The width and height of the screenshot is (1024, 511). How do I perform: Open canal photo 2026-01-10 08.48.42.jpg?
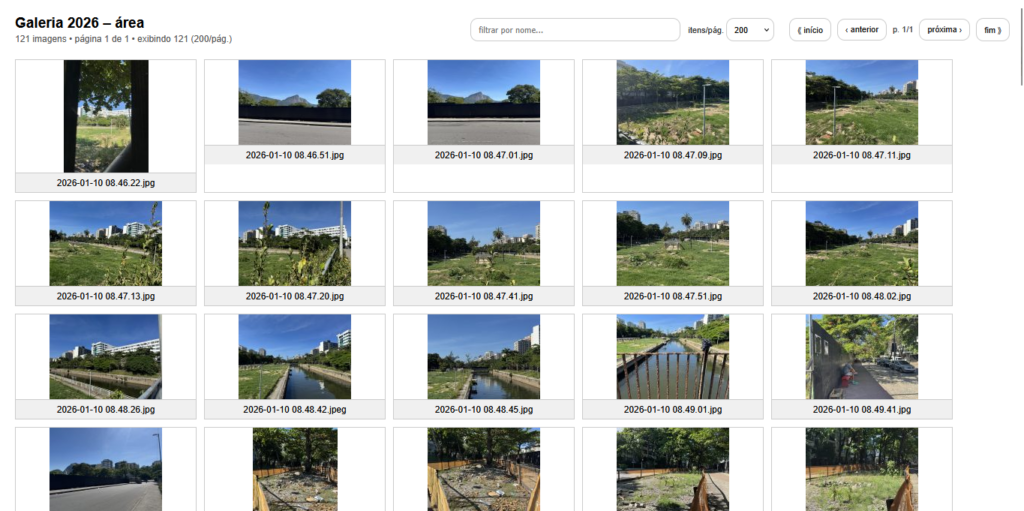pyautogui.click(x=294, y=357)
